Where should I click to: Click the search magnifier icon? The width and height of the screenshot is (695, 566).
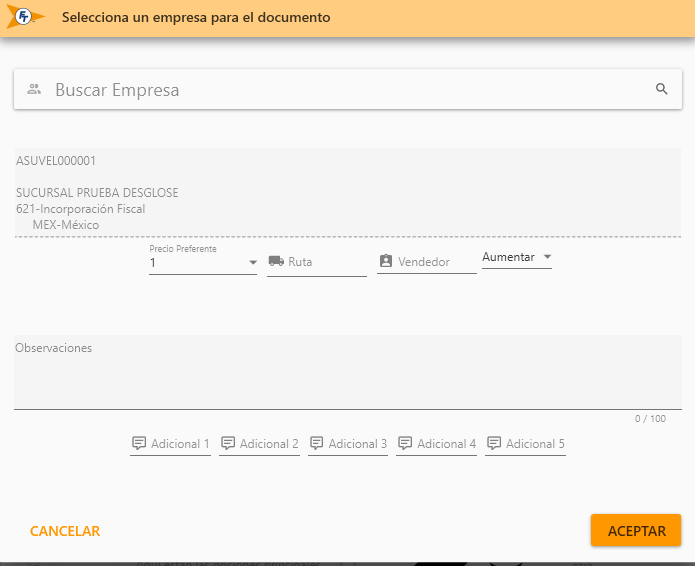point(661,89)
